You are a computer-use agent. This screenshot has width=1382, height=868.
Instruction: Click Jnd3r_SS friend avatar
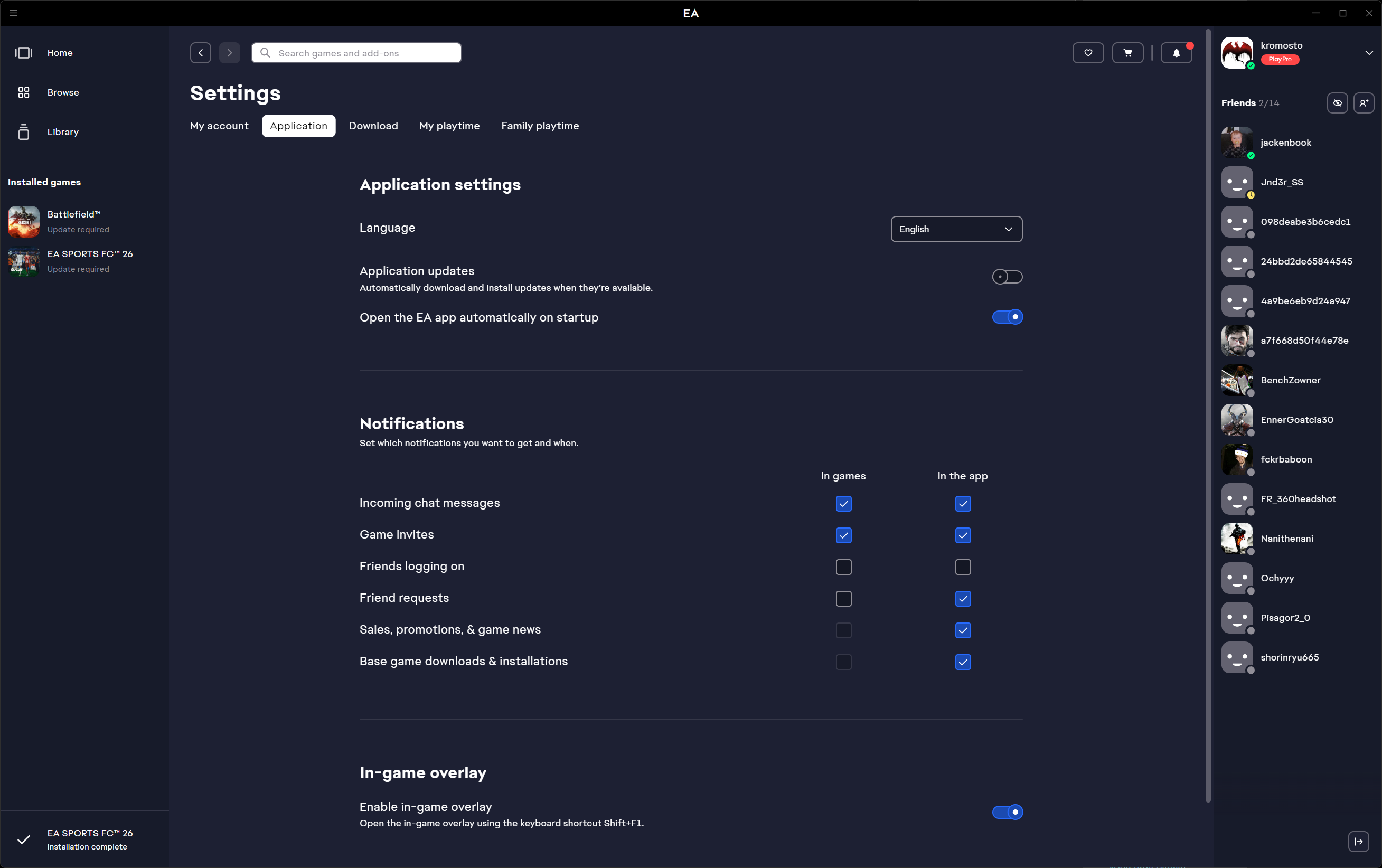(x=1237, y=182)
